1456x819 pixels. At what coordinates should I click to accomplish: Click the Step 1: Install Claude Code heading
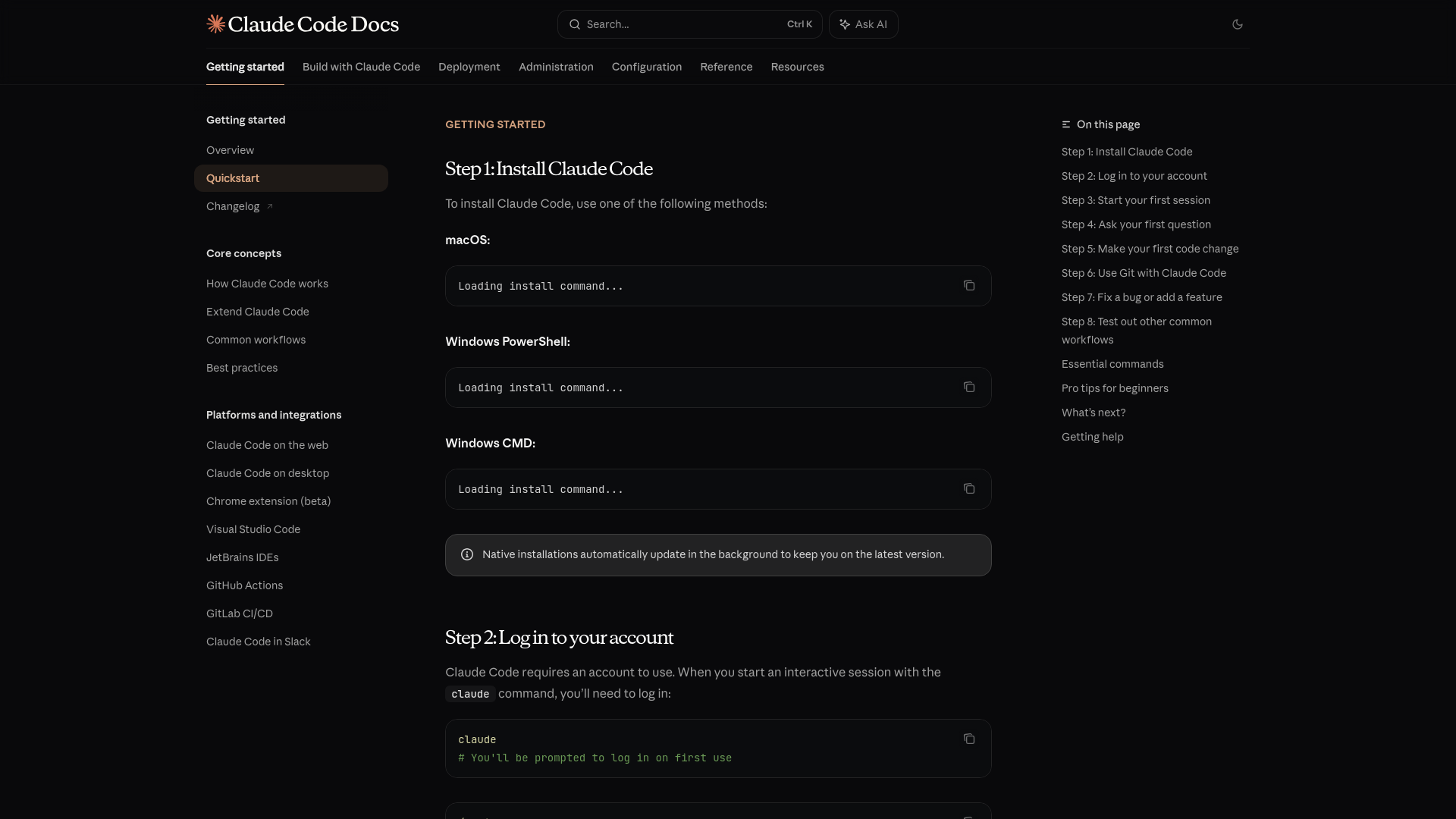[549, 168]
